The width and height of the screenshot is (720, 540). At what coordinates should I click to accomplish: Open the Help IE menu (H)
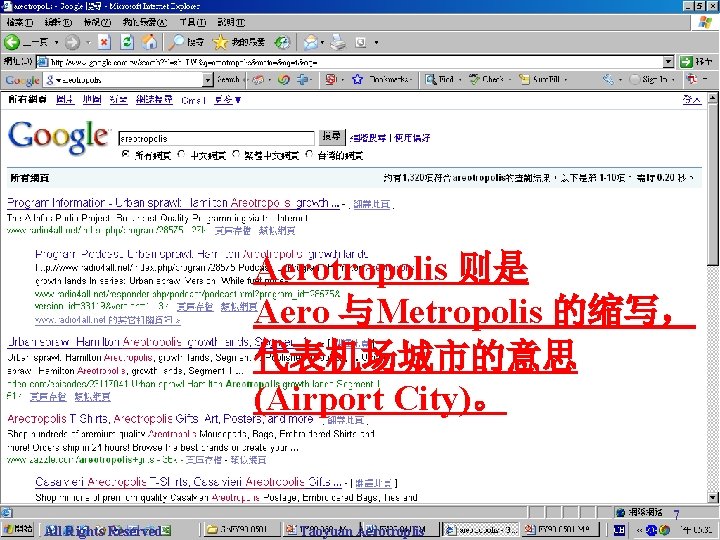coord(231,22)
